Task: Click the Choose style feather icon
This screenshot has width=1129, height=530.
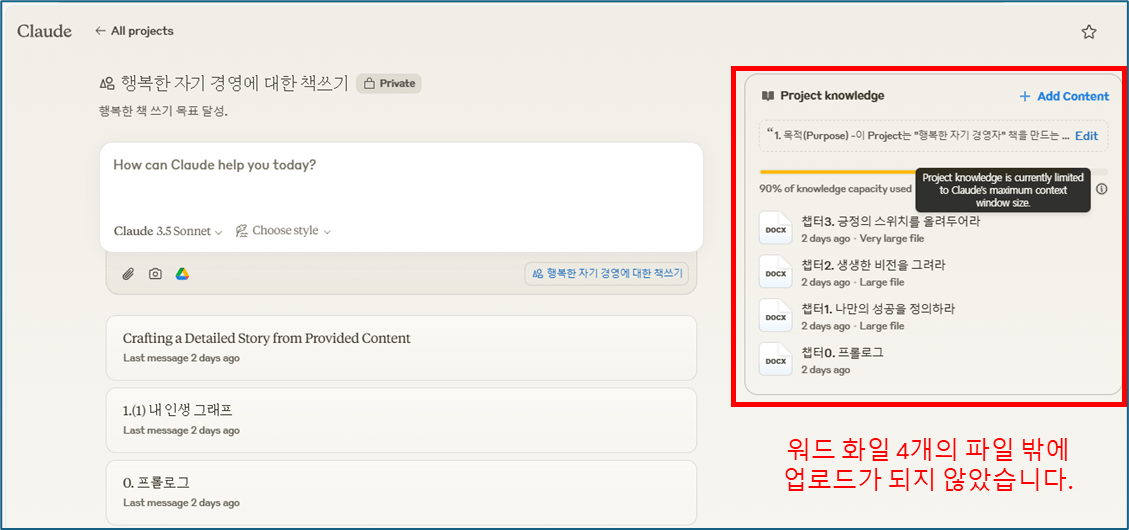Action: (241, 231)
